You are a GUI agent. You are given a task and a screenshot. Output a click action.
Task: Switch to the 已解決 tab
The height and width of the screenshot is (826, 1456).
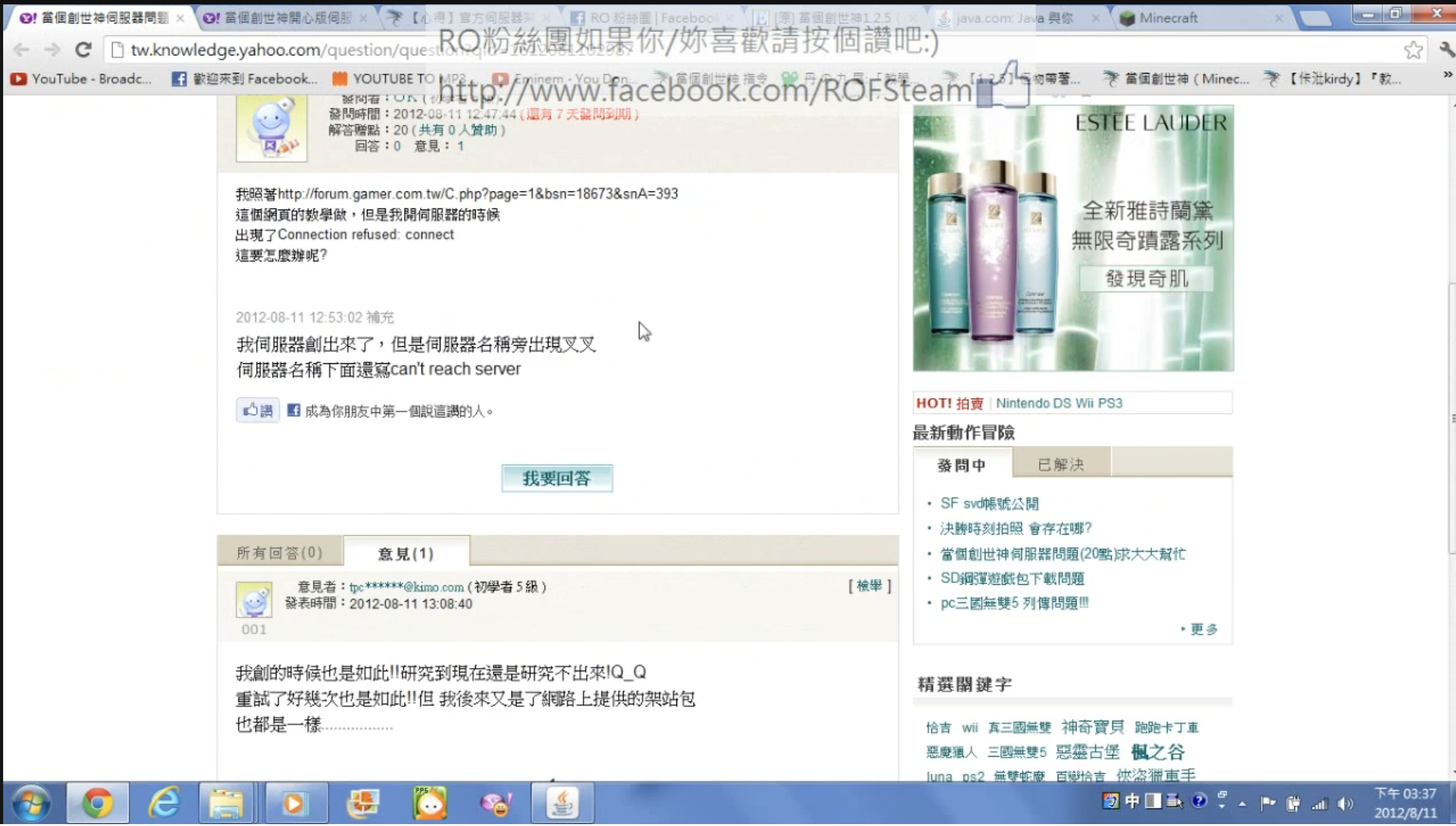1061,465
